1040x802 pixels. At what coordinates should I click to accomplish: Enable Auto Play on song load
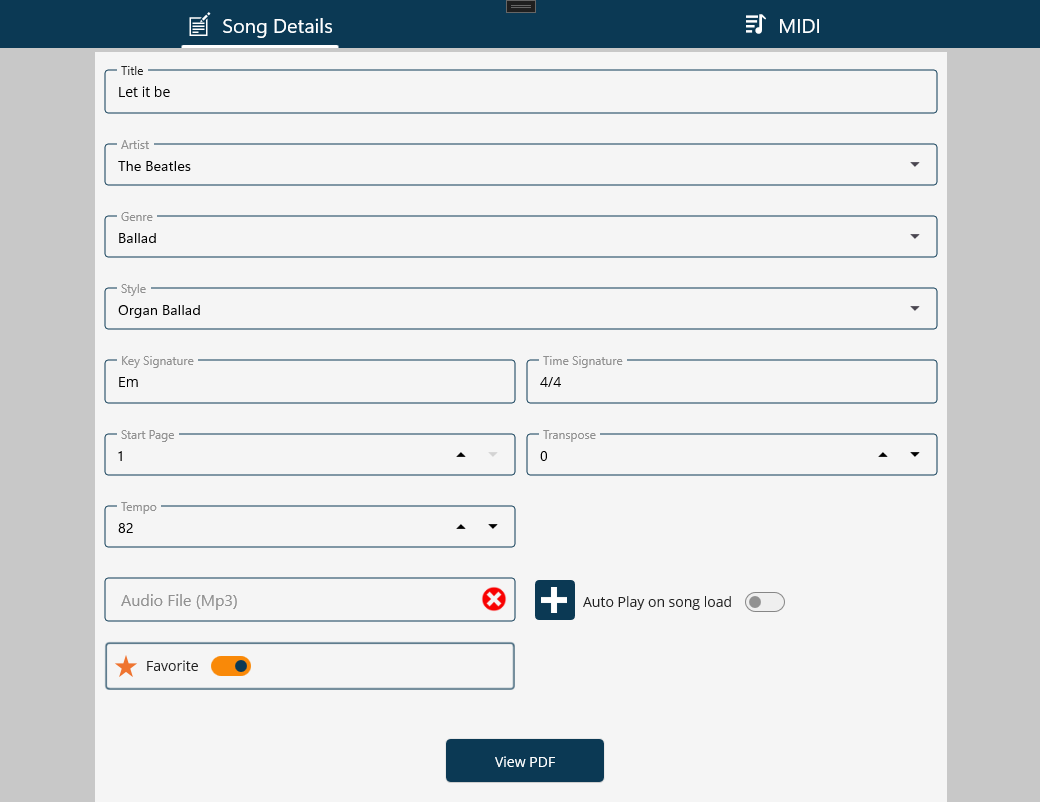(765, 602)
